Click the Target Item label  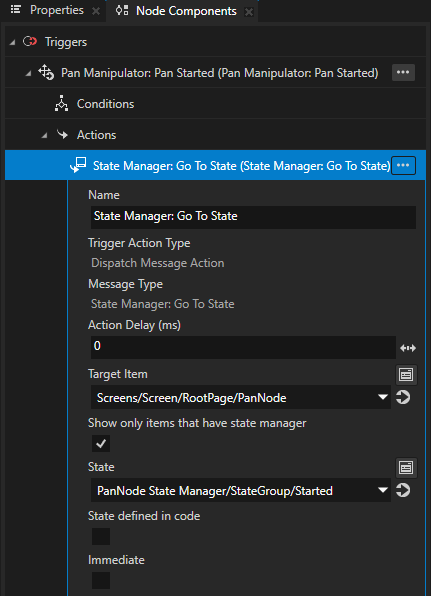click(x=118, y=374)
